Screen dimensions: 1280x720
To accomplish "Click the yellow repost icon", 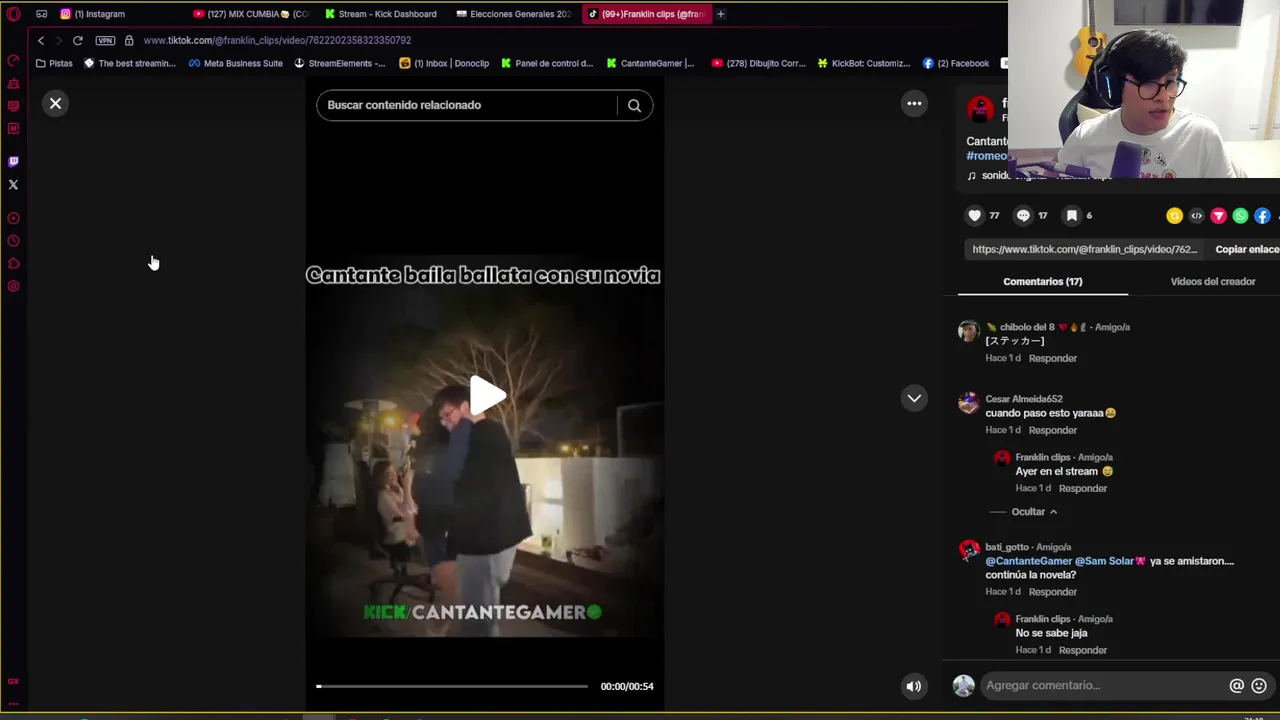I will click(x=1175, y=216).
